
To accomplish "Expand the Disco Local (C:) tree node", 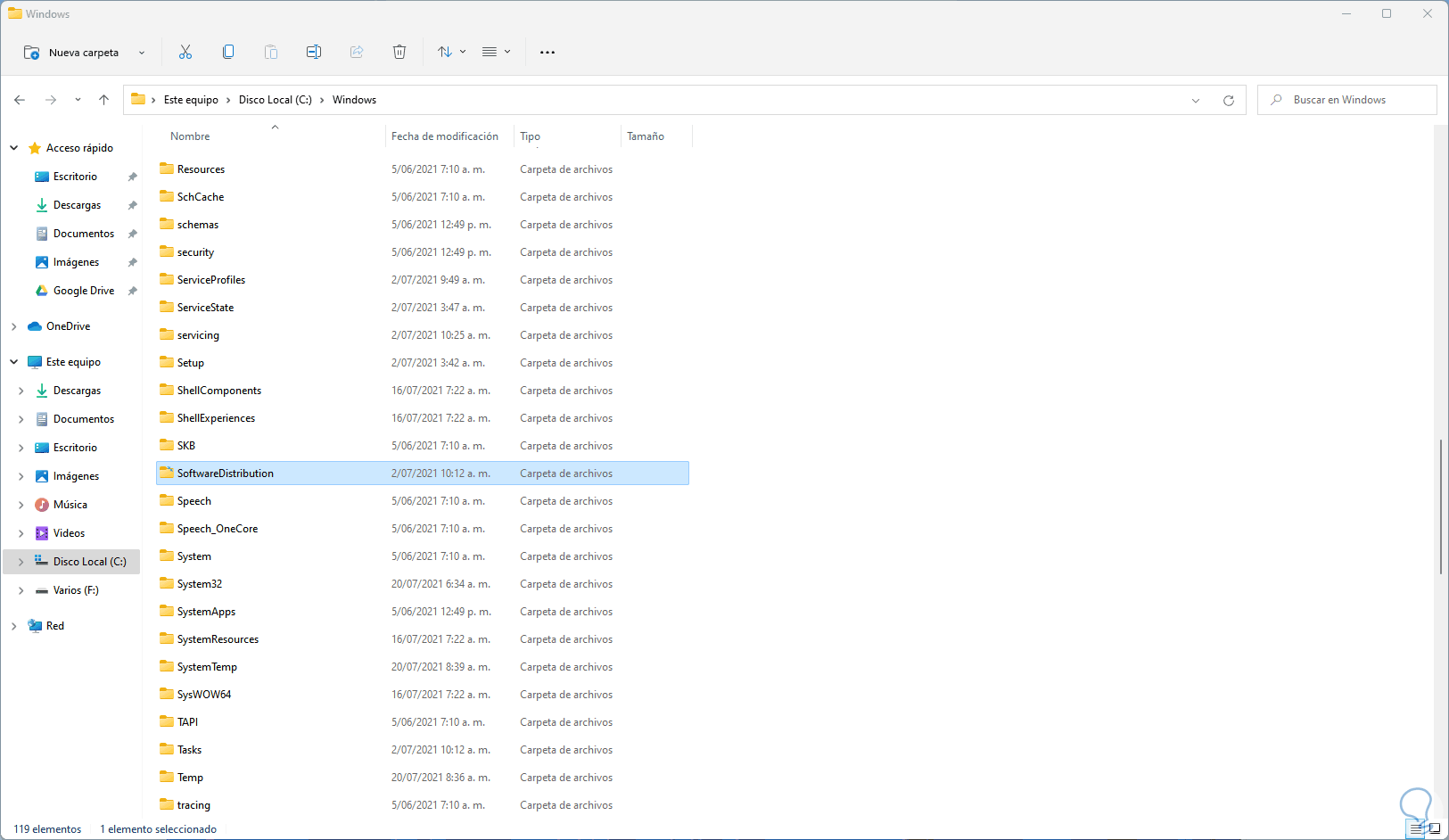I will click(x=21, y=562).
